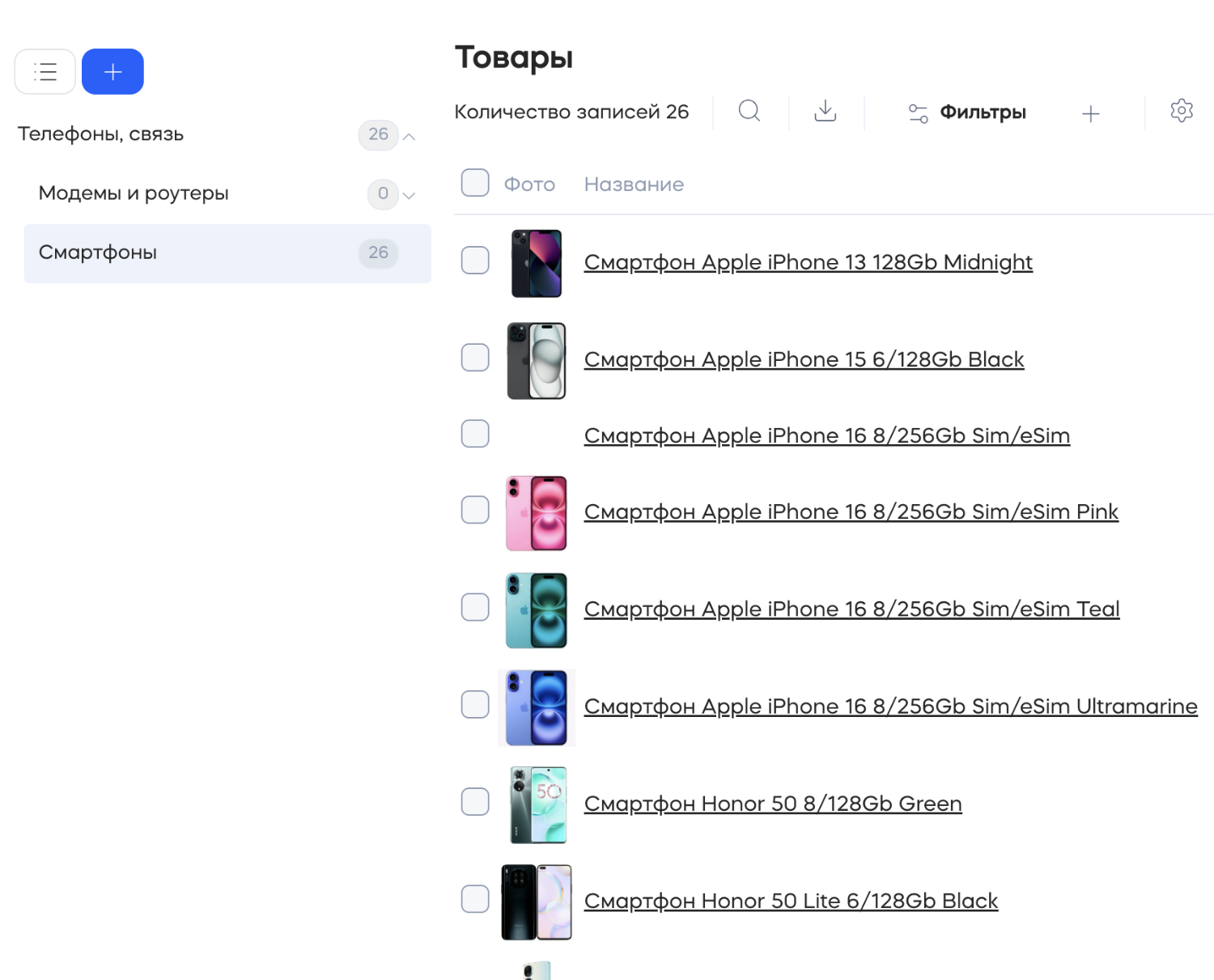1214x980 pixels.
Task: Click the 0 badge beside Модемы и роутеры
Action: click(383, 193)
